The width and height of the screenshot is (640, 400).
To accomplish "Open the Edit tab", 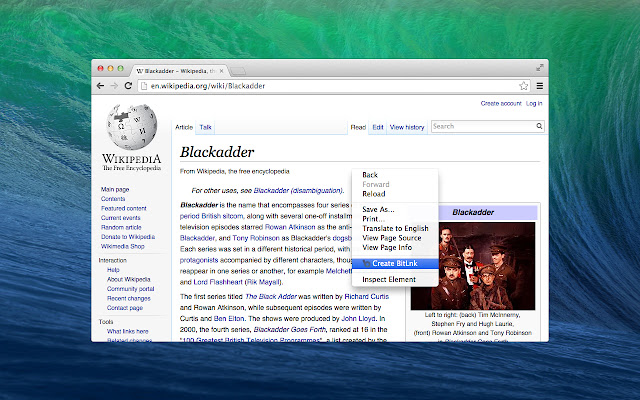I will click(x=378, y=127).
